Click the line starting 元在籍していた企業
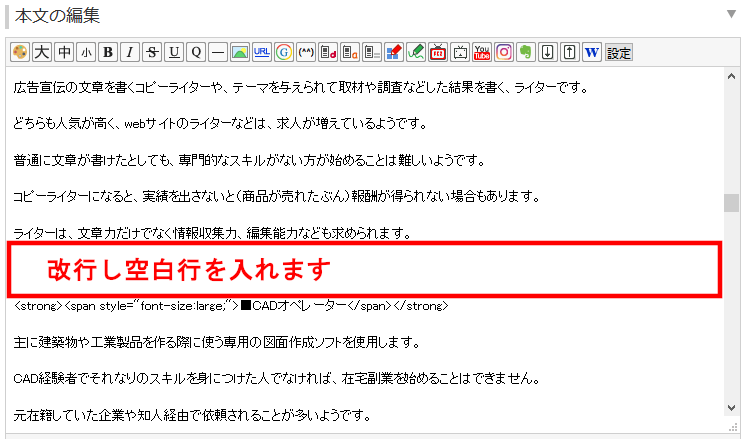This screenshot has width=747, height=439. (x=192, y=415)
